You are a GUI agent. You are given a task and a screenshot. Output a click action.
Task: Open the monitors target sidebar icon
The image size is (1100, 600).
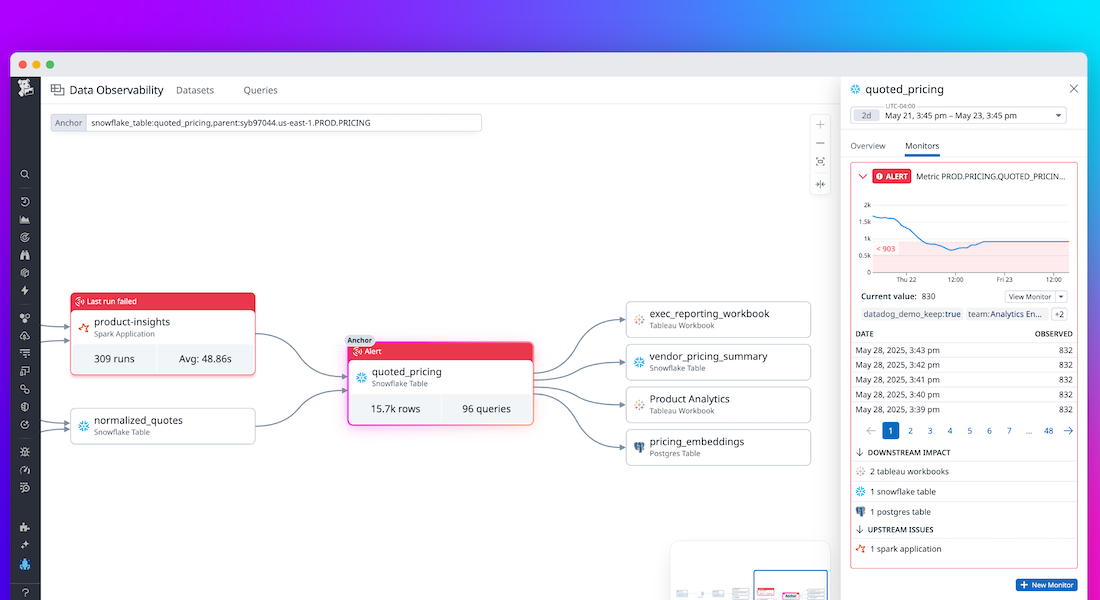pos(25,237)
